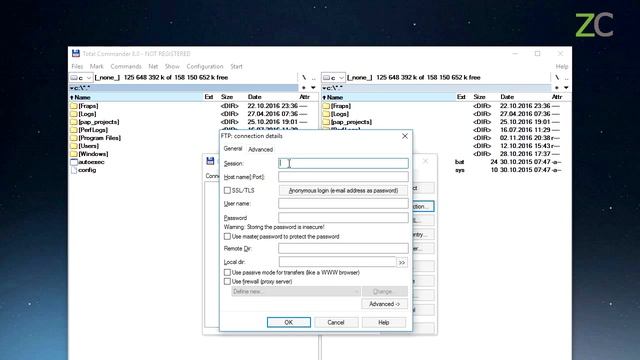Select the [Logs] folder in right panel

click(x=336, y=114)
